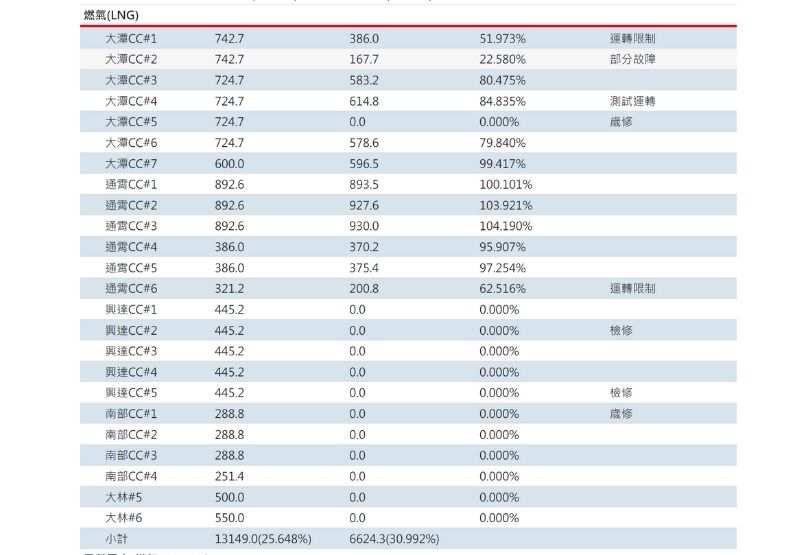The image size is (792, 555).
Task: Click the 99.417% percentage value
Action: [x=502, y=163]
